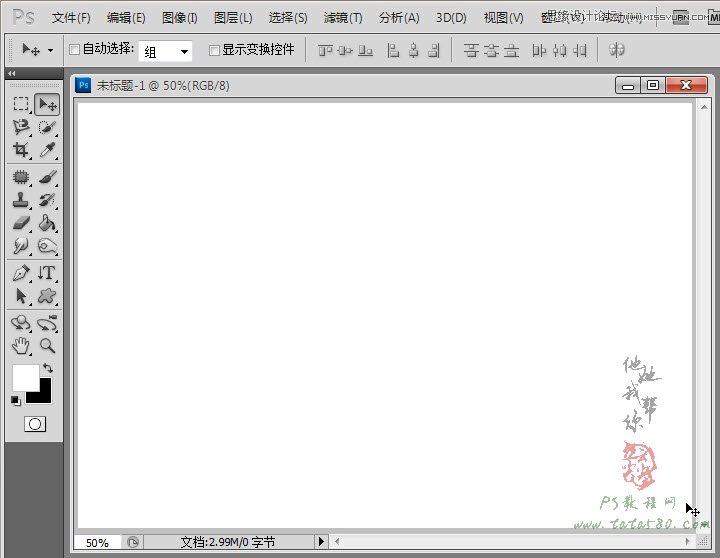Viewport: 720px width, 558px height.
Task: Open the 文件(F) menu
Action: tap(71, 18)
